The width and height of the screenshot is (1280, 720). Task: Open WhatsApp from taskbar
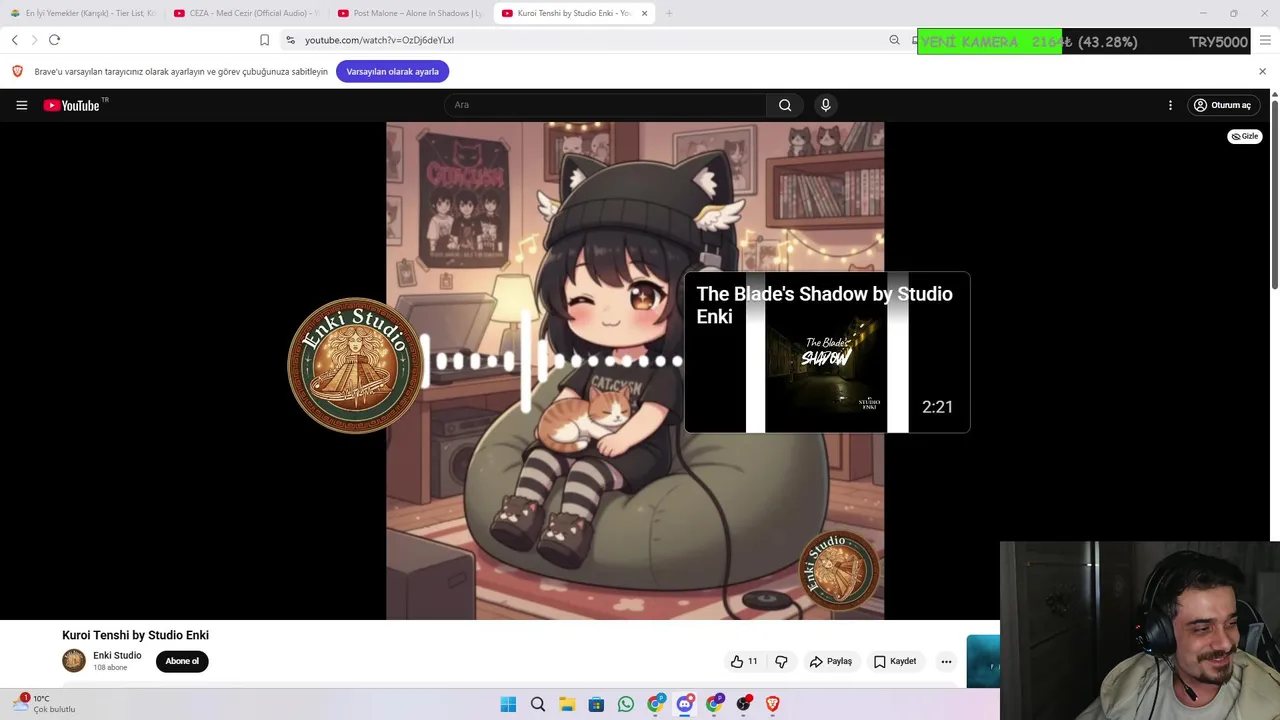click(x=626, y=704)
